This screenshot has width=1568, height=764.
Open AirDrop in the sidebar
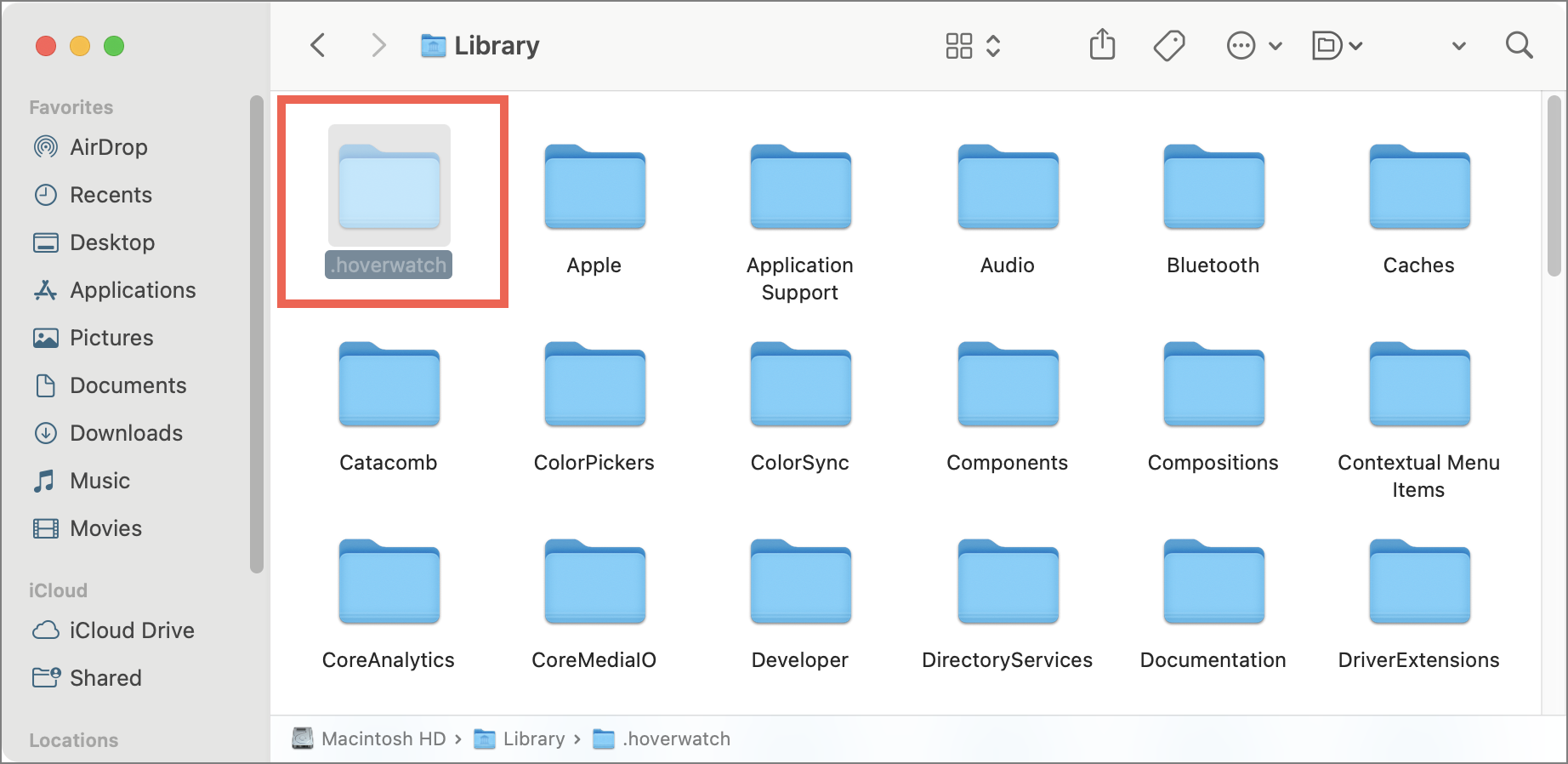(90, 147)
